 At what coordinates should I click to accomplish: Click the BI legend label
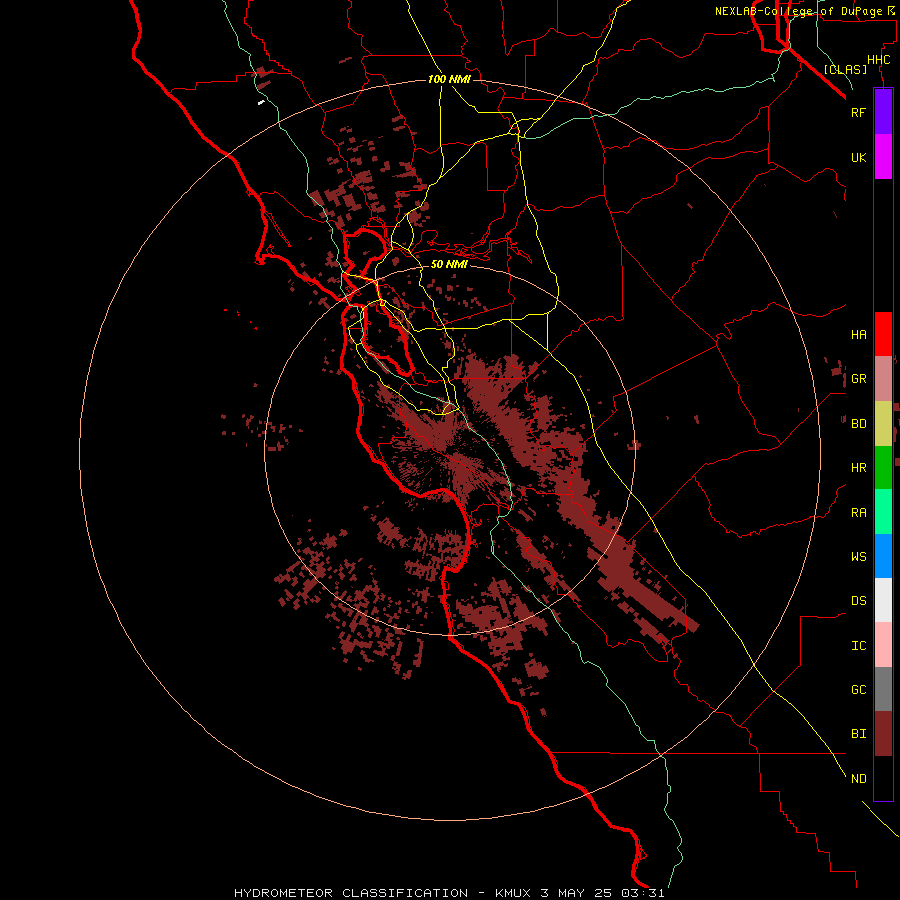coord(858,734)
